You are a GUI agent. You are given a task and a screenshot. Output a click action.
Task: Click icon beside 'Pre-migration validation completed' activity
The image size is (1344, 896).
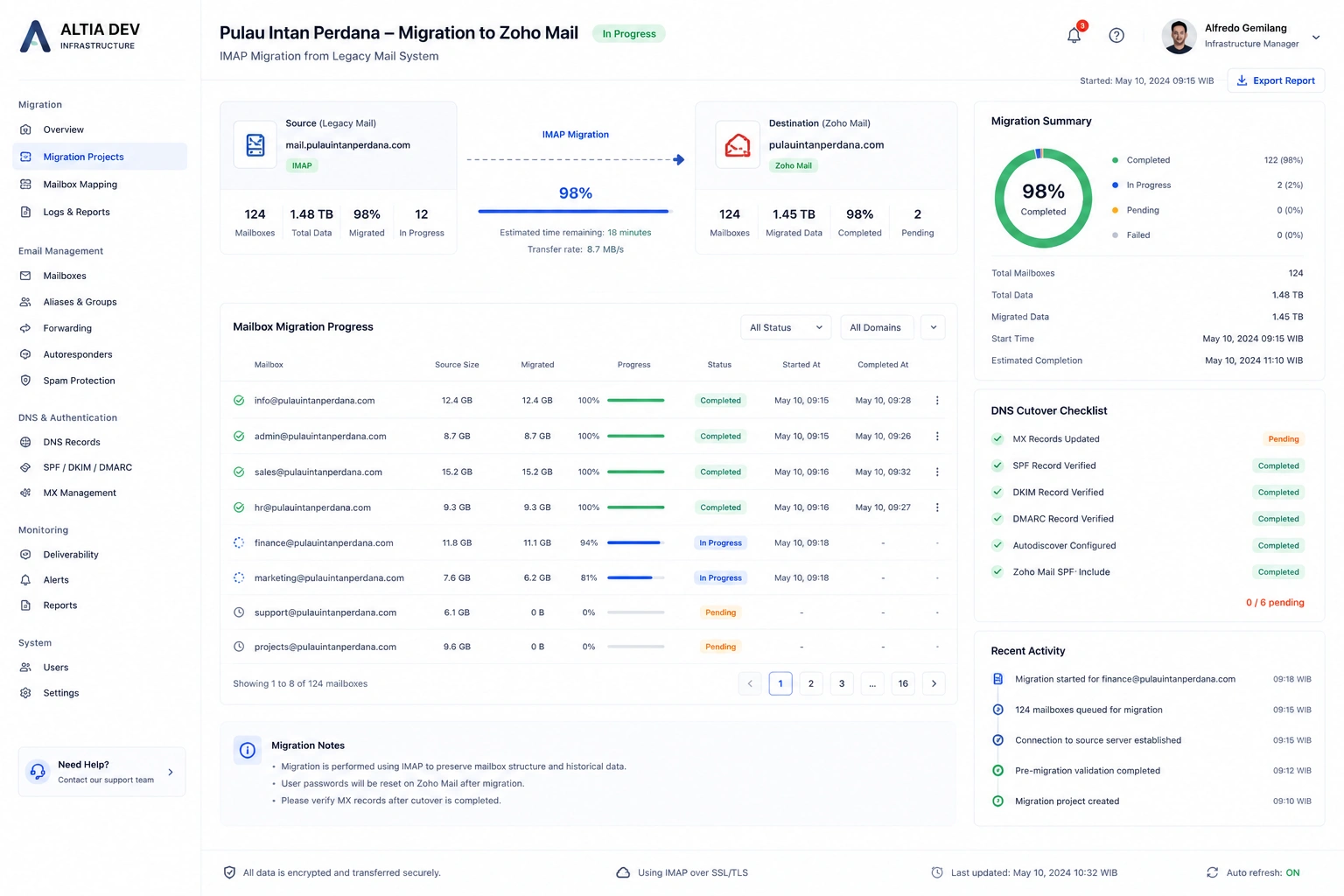coord(997,771)
